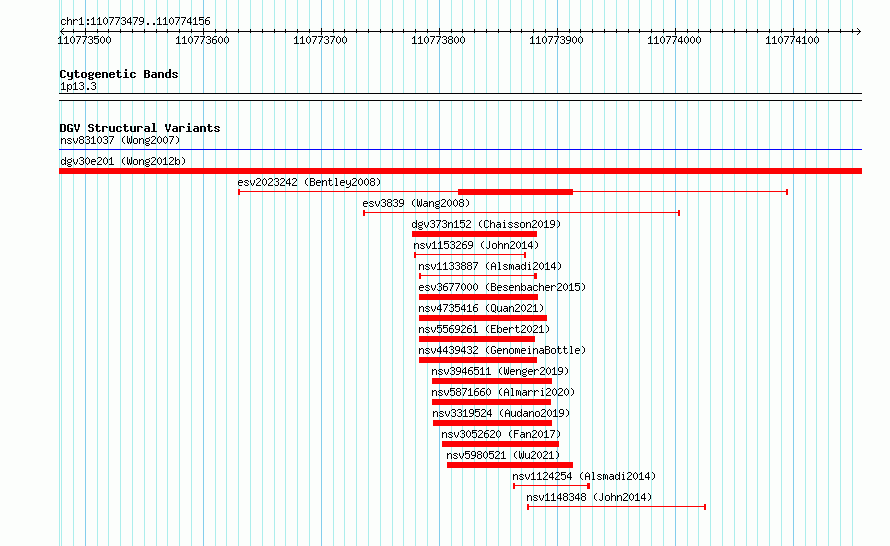Select the nsv3946511 red bar
This screenshot has height=546, width=890.
(492, 381)
